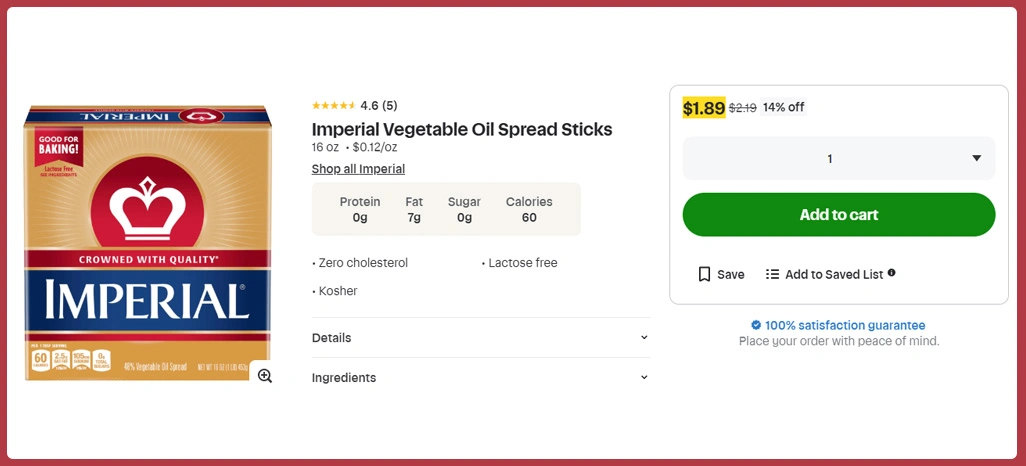The height and width of the screenshot is (466, 1026).
Task: Open the Shop all Imperial link
Action: coord(358,169)
